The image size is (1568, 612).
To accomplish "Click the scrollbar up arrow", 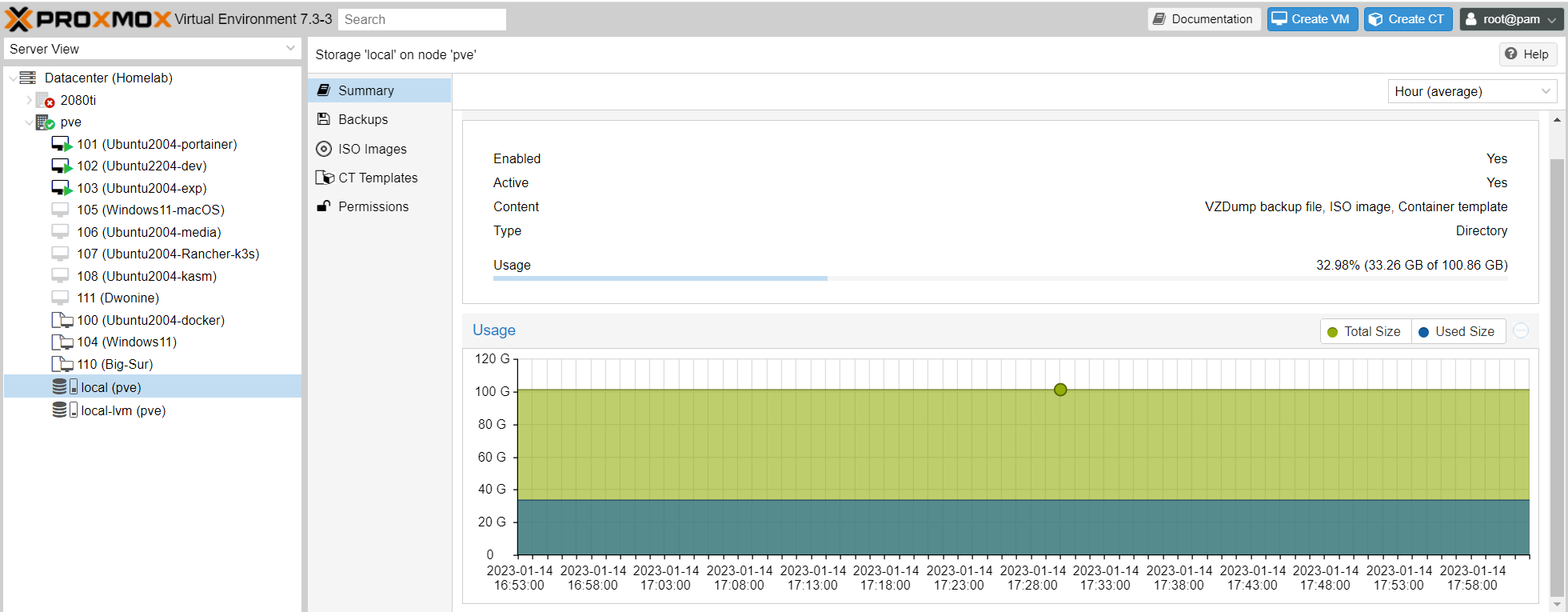I will [x=1556, y=120].
